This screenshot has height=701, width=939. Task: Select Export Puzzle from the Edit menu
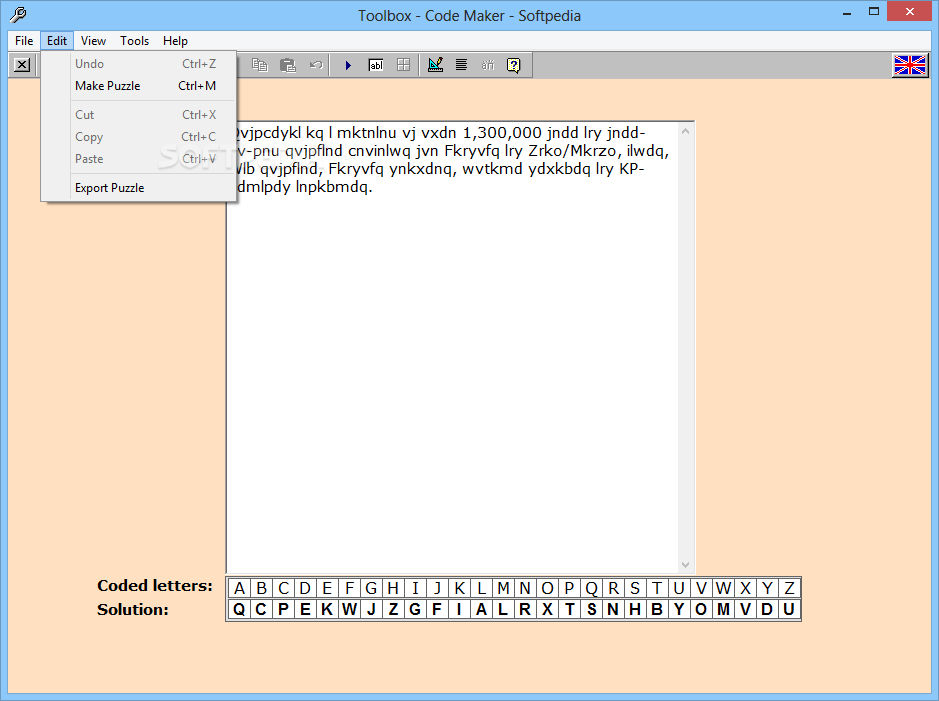click(x=109, y=187)
